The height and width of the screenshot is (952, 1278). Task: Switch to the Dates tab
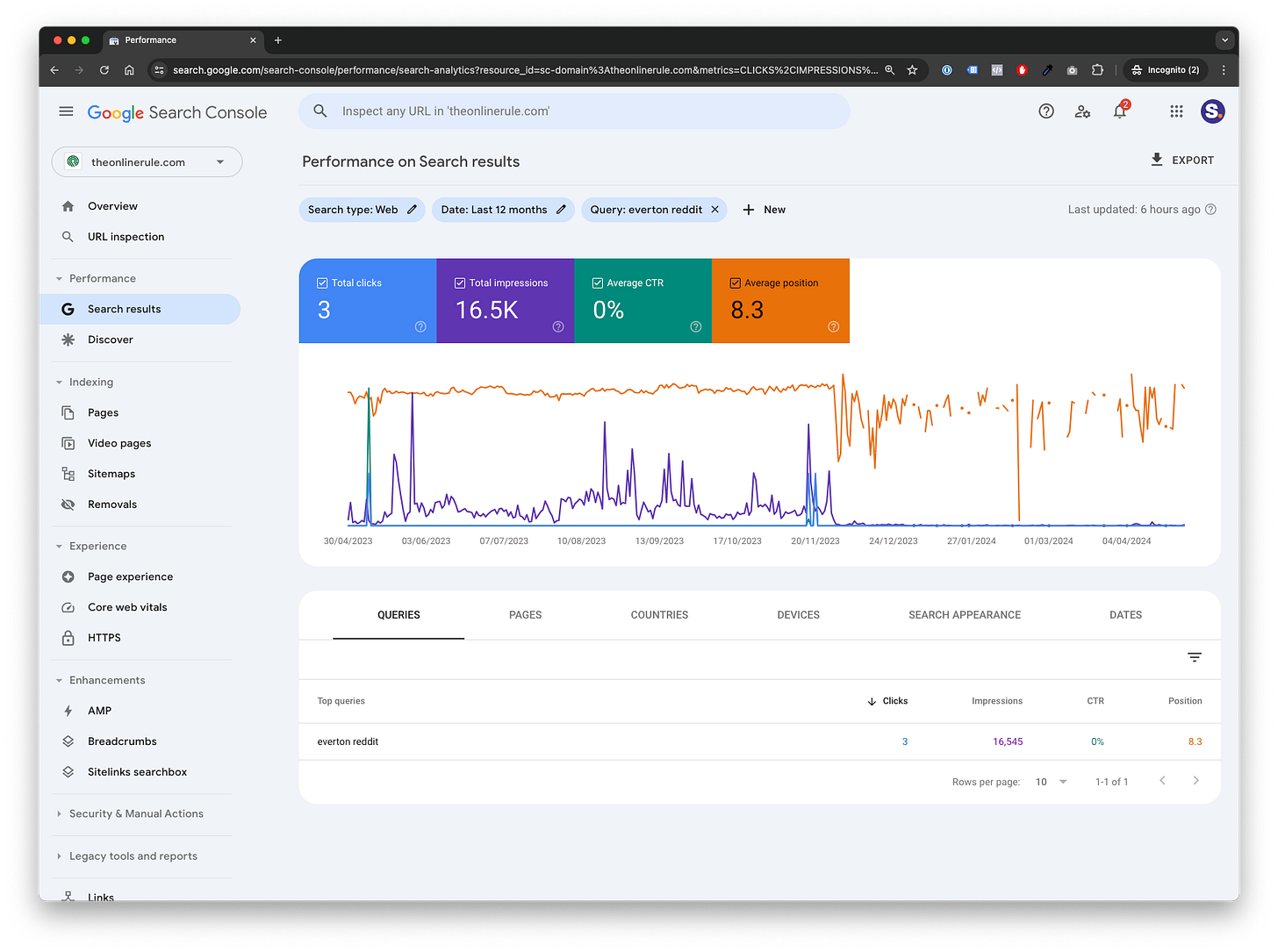[x=1125, y=615]
